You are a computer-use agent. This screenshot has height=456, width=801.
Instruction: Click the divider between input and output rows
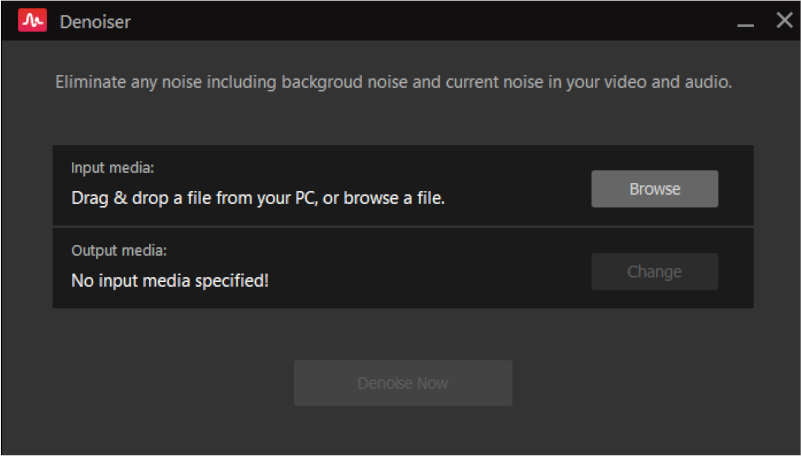(x=400, y=227)
